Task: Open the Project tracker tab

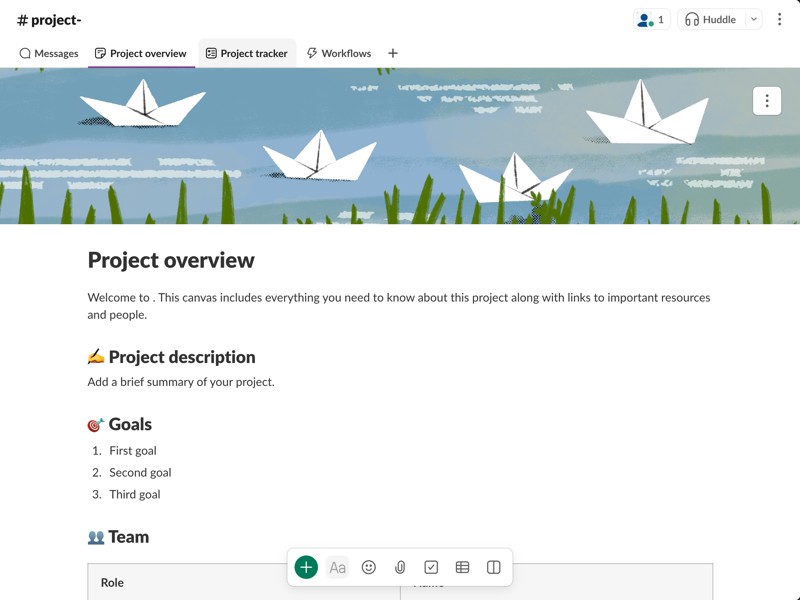Action: coord(246,53)
